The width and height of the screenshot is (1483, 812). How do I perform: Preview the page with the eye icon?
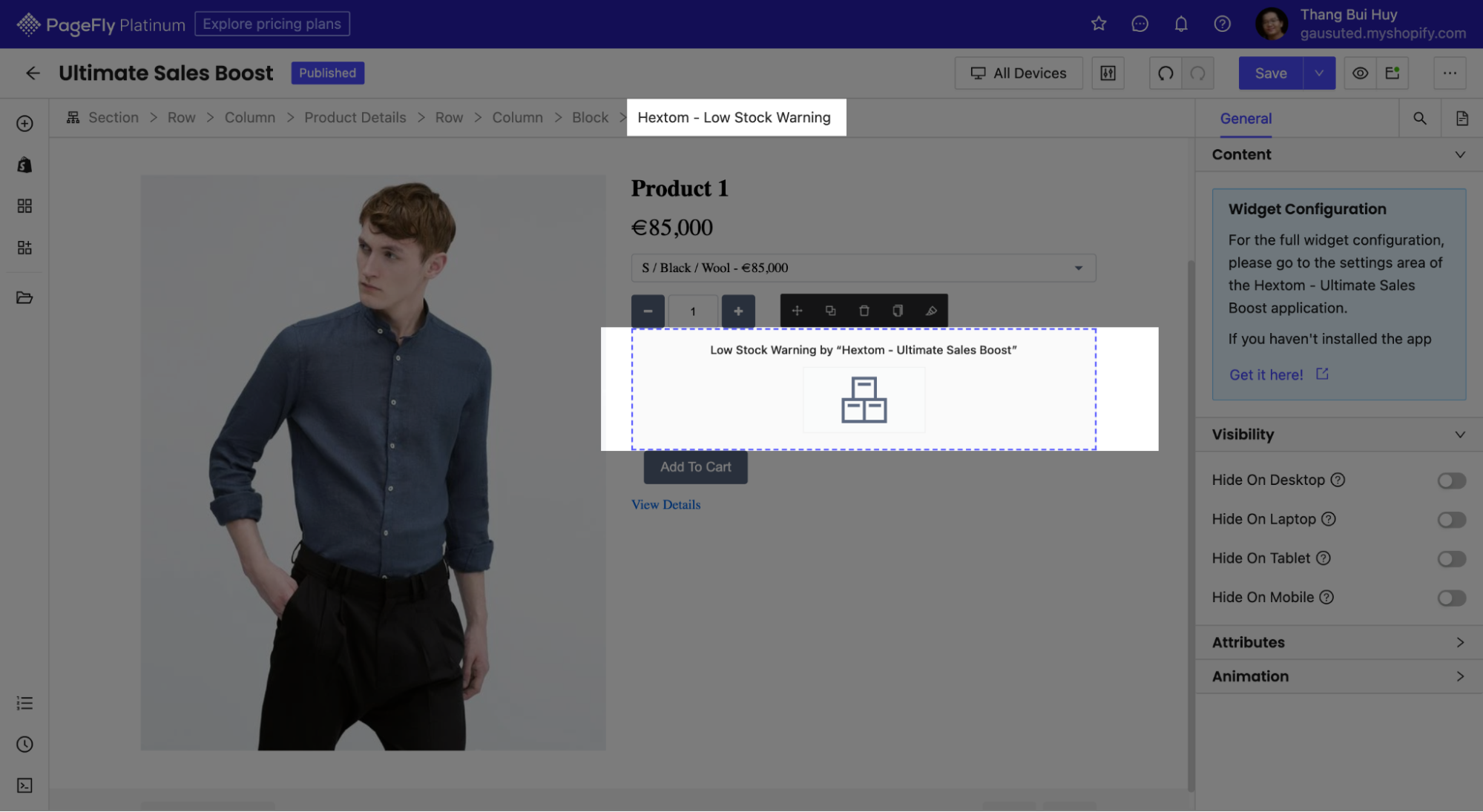(x=1360, y=73)
